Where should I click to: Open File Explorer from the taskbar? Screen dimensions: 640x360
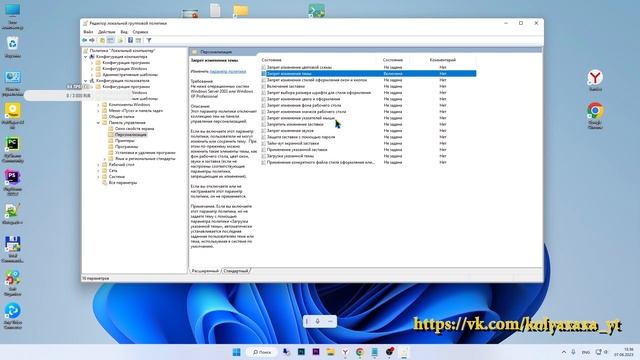(x=330, y=352)
